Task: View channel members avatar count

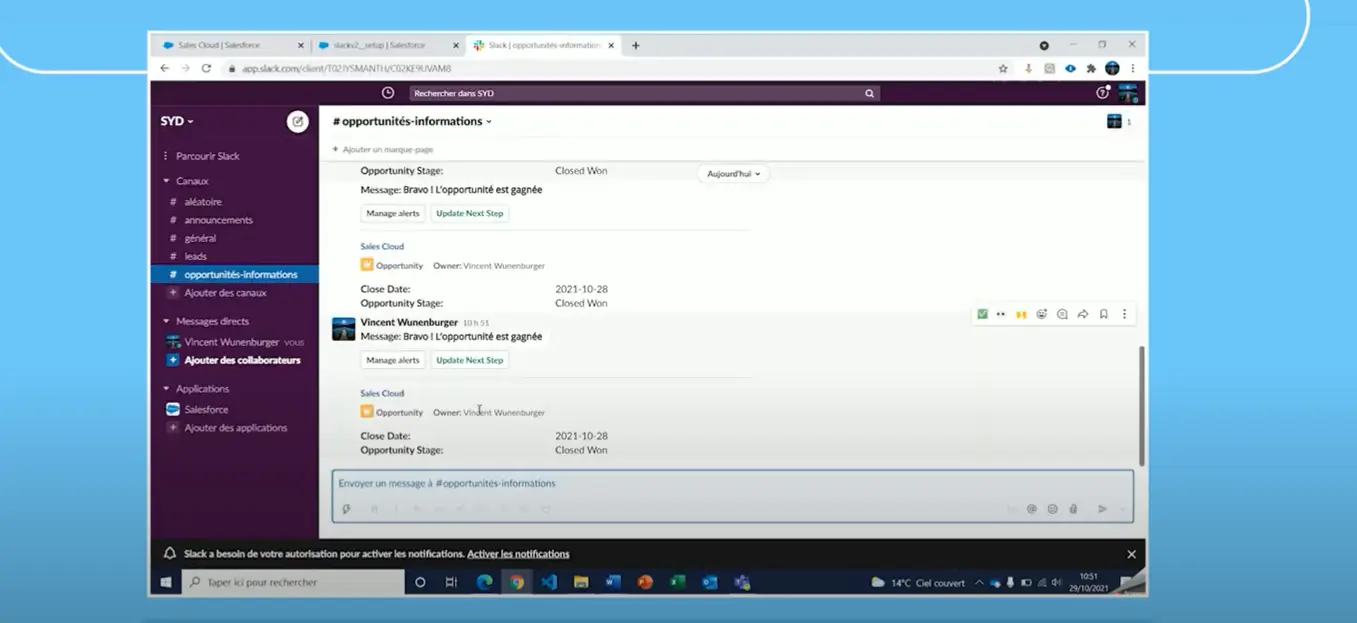Action: coord(1119,122)
